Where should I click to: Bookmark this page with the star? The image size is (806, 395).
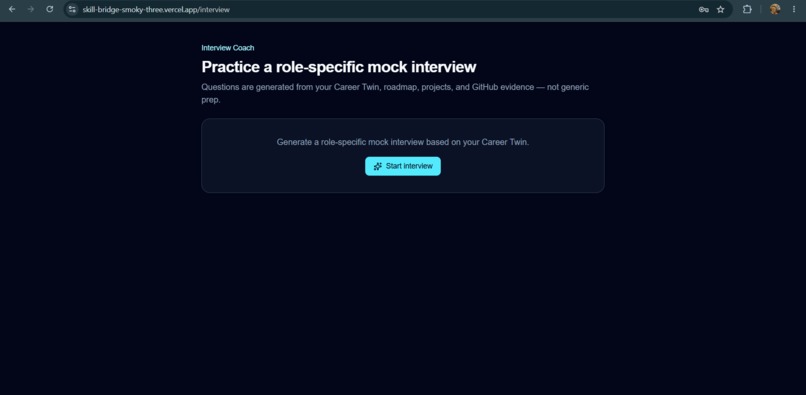pyautogui.click(x=721, y=9)
